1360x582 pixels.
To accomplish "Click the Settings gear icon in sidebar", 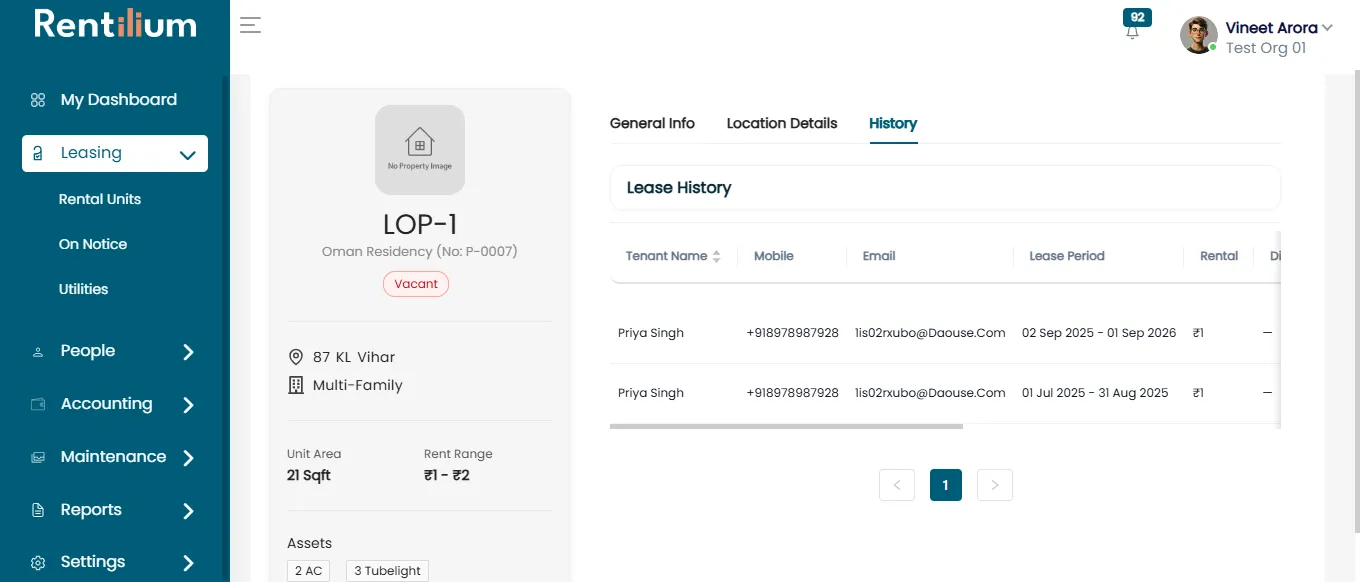I will (38, 563).
